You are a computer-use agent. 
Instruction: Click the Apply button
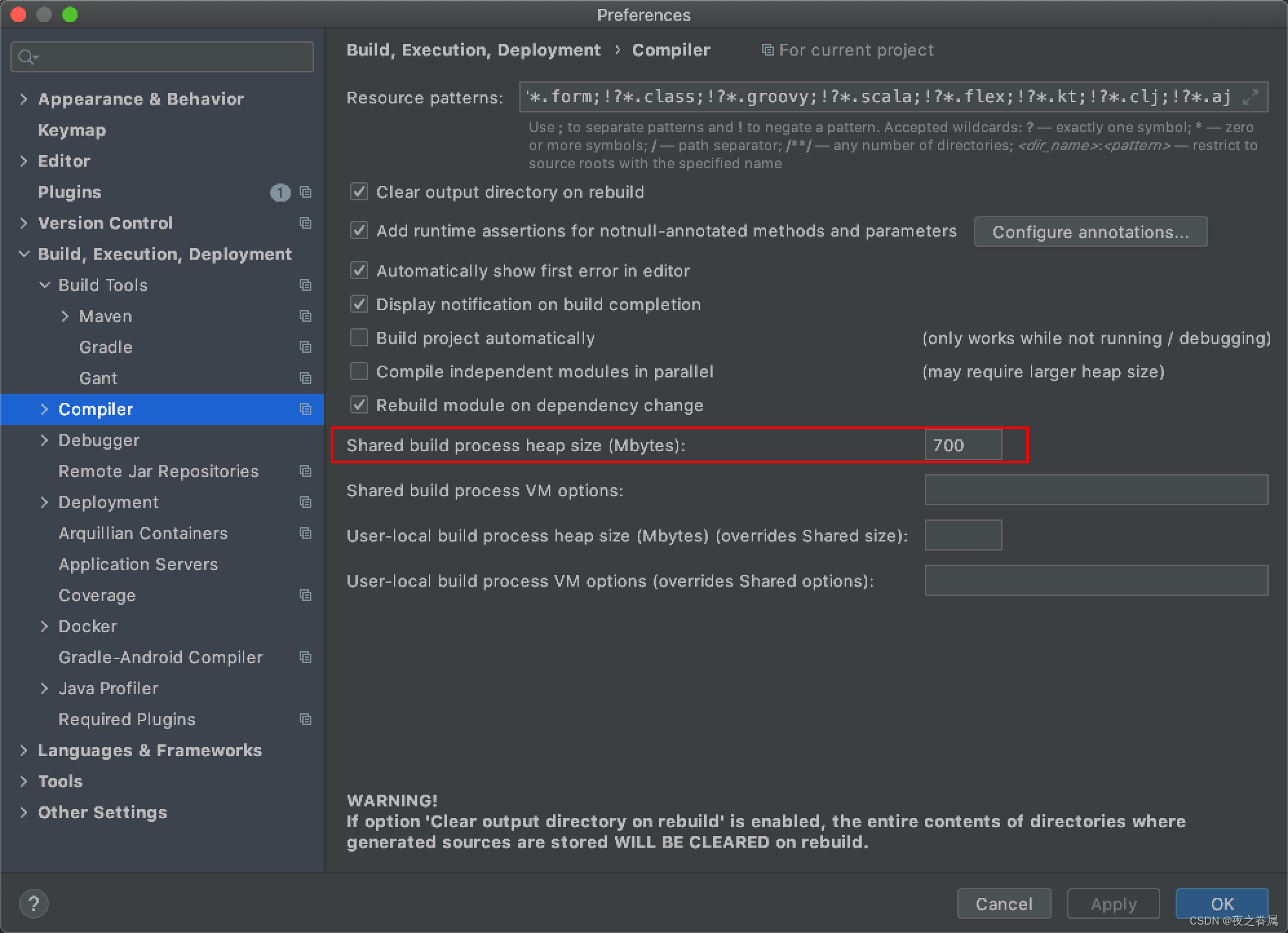coord(1113,903)
